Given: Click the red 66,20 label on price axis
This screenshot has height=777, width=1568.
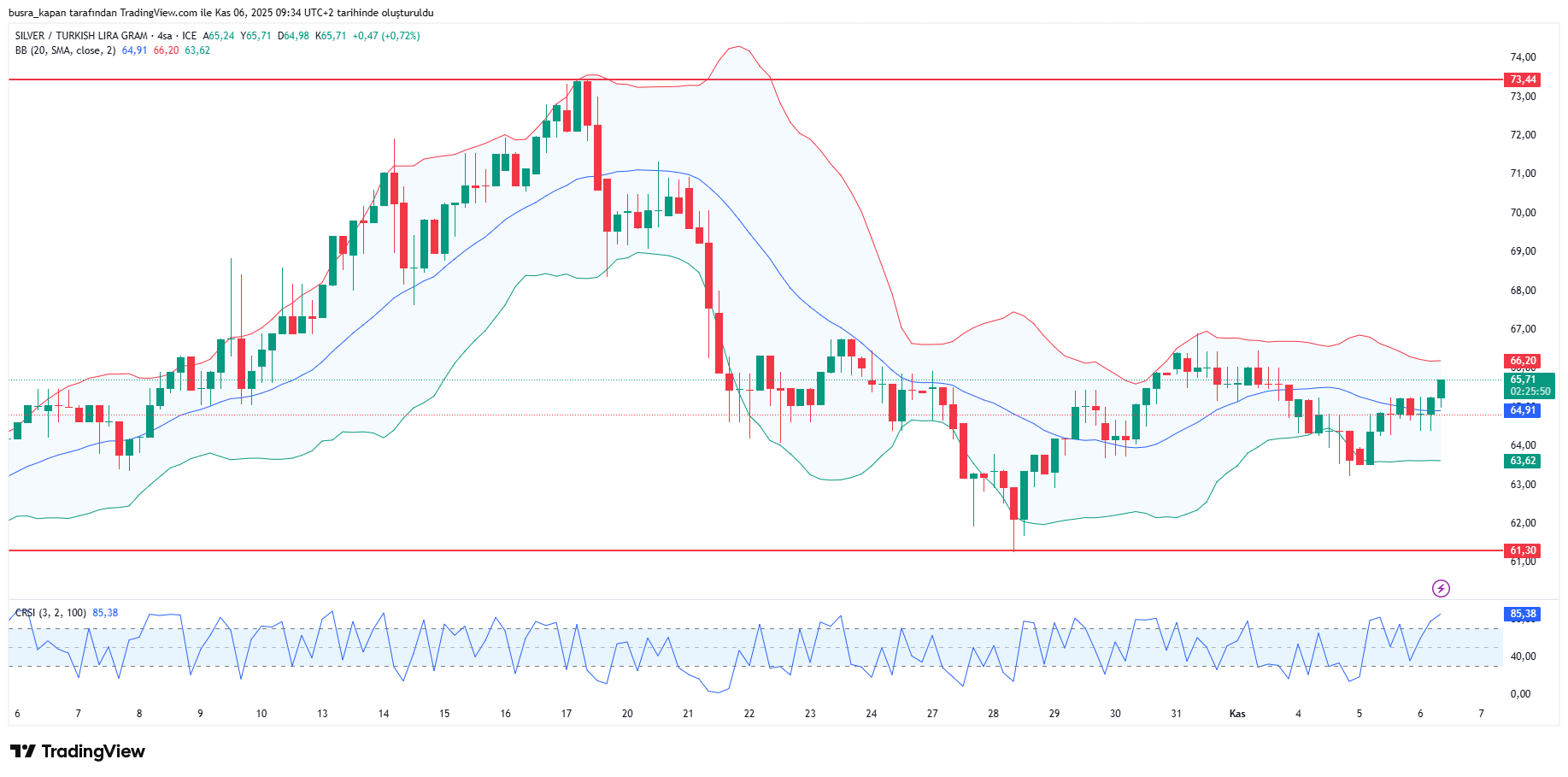Looking at the screenshot, I should tap(1522, 361).
